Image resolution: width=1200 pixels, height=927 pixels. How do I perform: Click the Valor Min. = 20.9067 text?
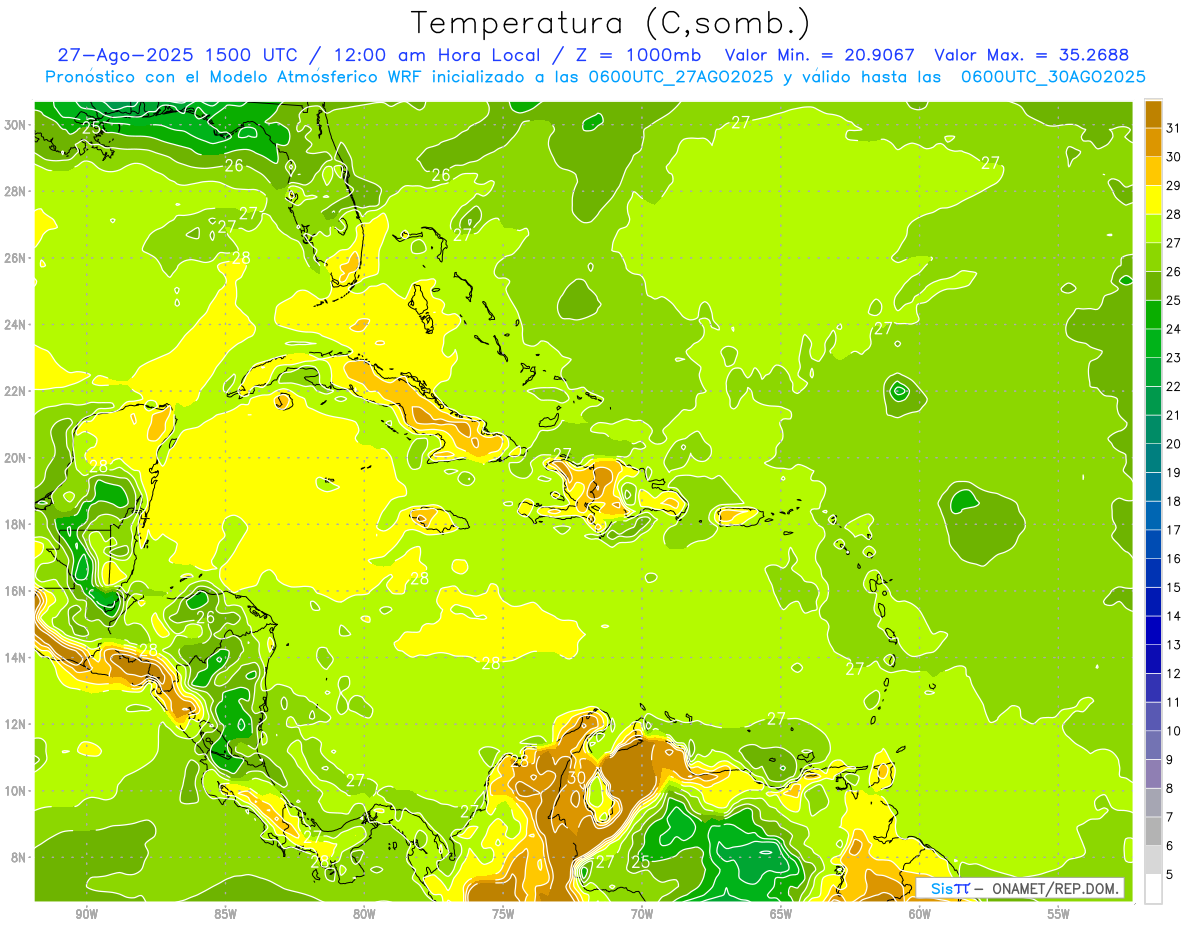[819, 55]
